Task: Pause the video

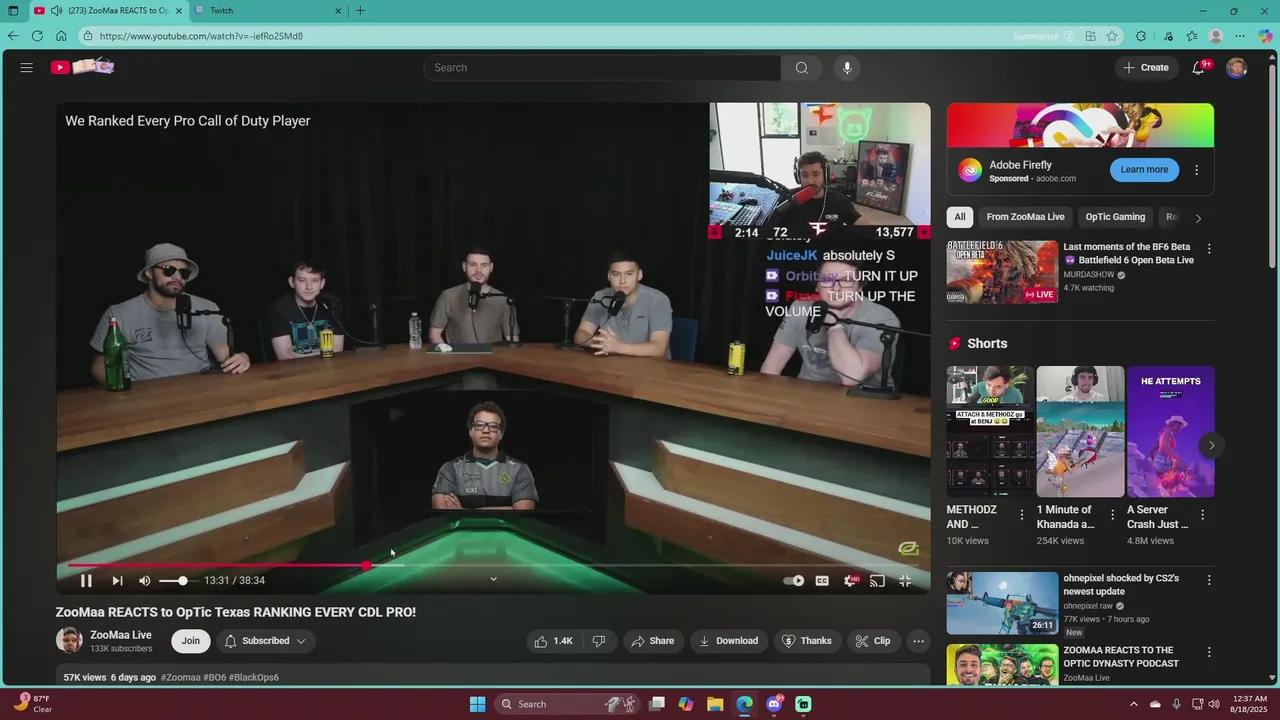Action: 86,581
